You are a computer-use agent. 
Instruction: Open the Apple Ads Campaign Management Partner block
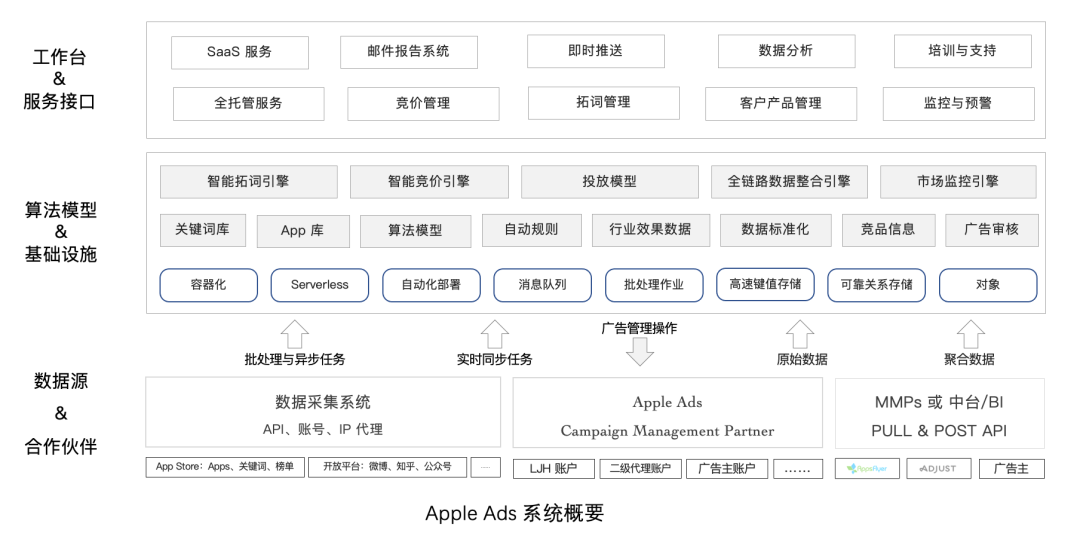667,412
